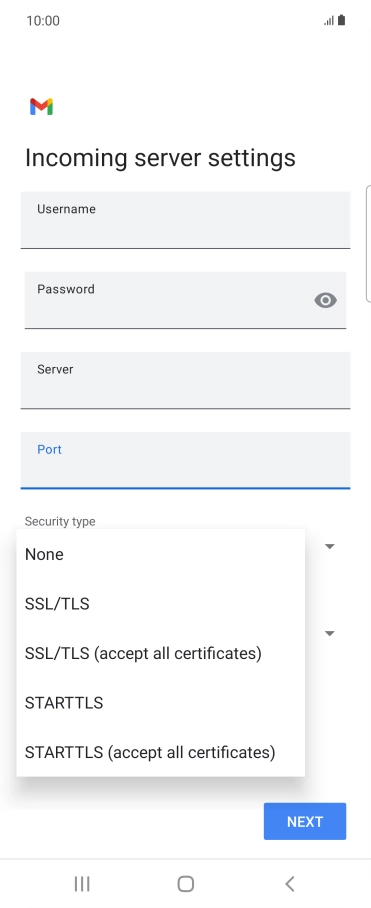Select the Server text field
371x908 pixels.
click(x=185, y=380)
